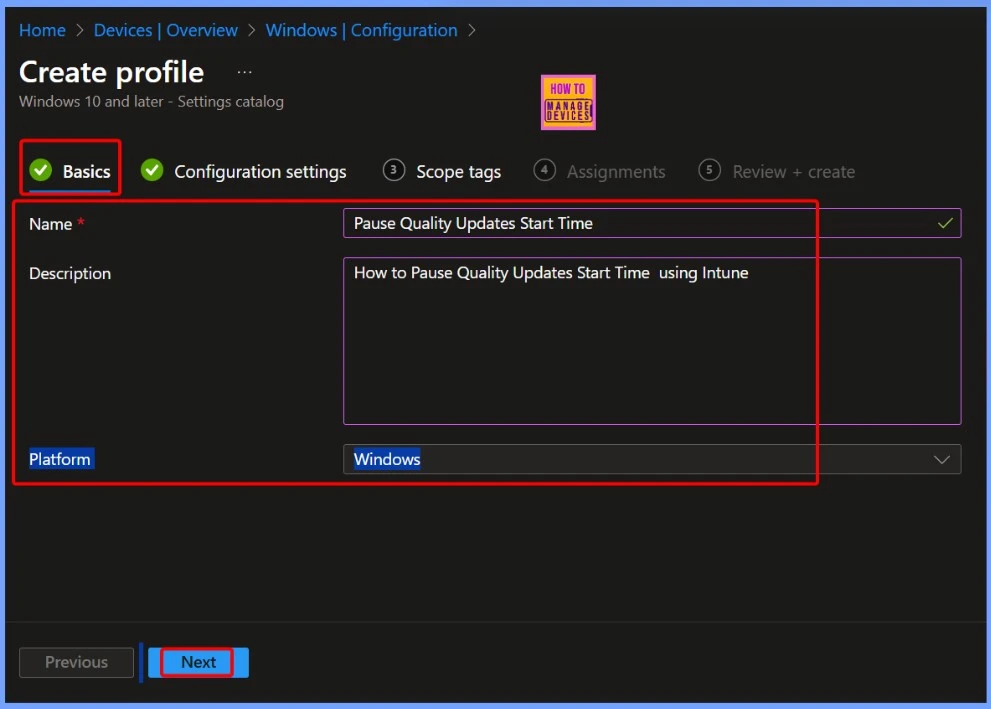
Task: Open the Scope tags step
Action: [x=442, y=171]
